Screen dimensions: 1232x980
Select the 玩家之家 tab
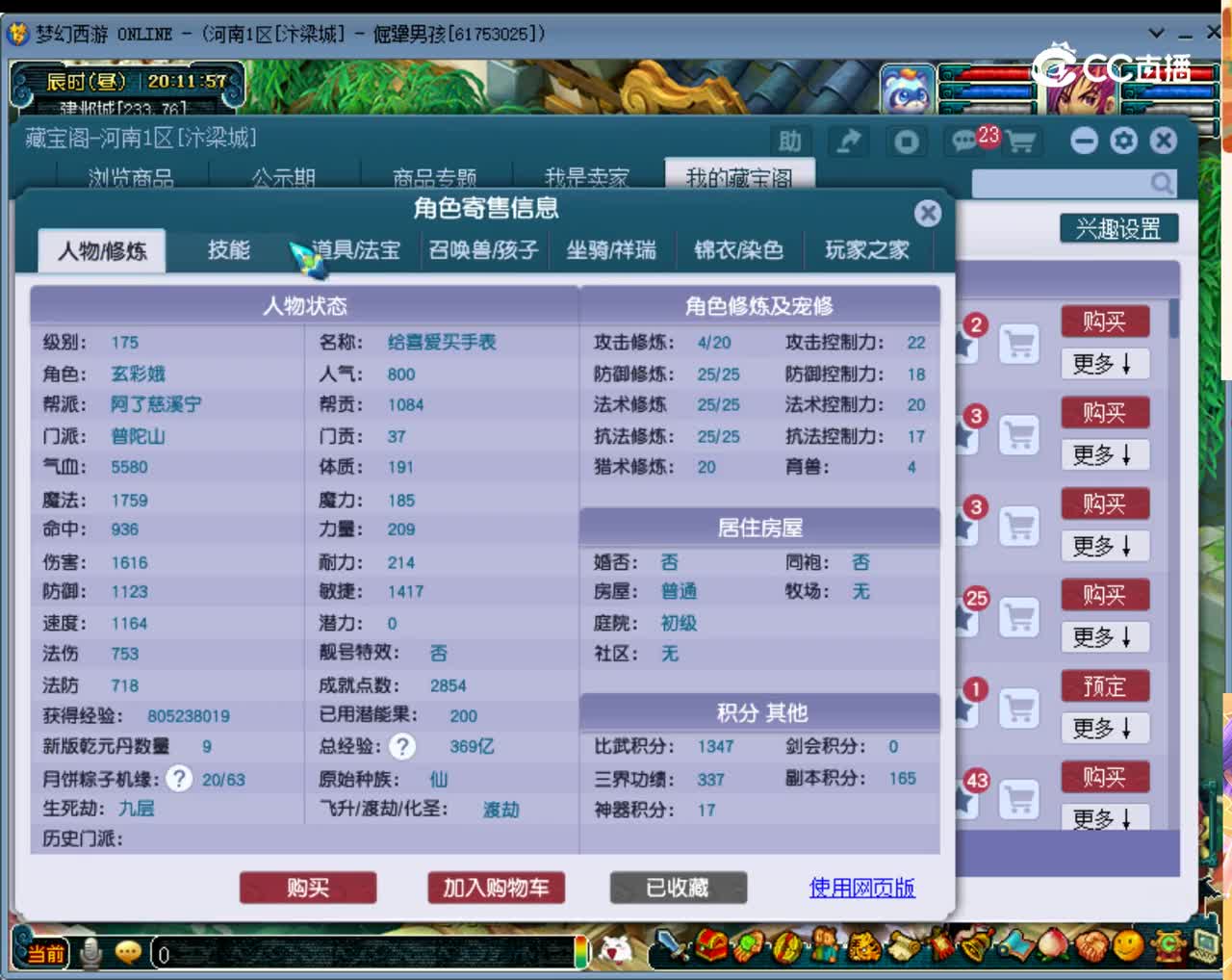[x=867, y=250]
